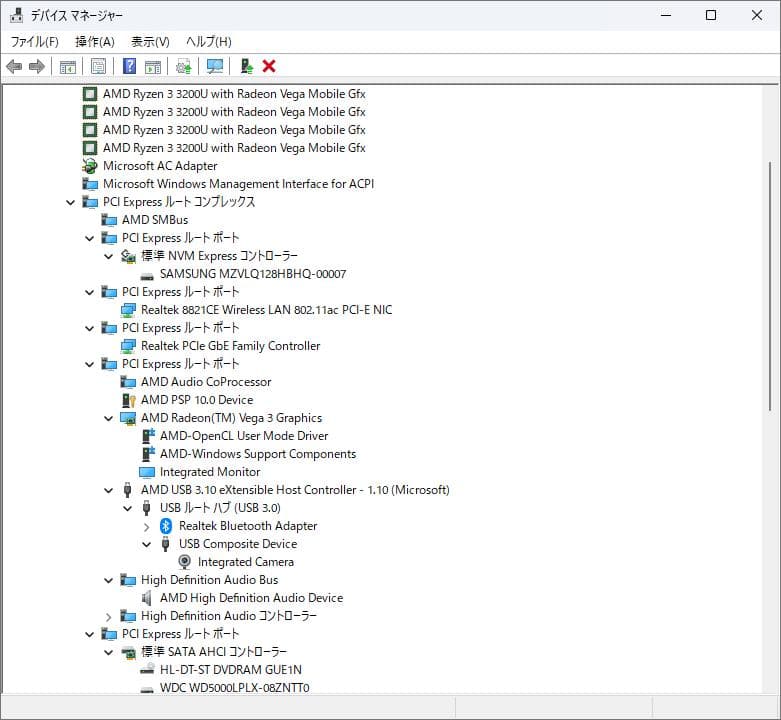The height and width of the screenshot is (720, 781).
Task: Open the ヘルプ(H) menu
Action: tap(209, 42)
